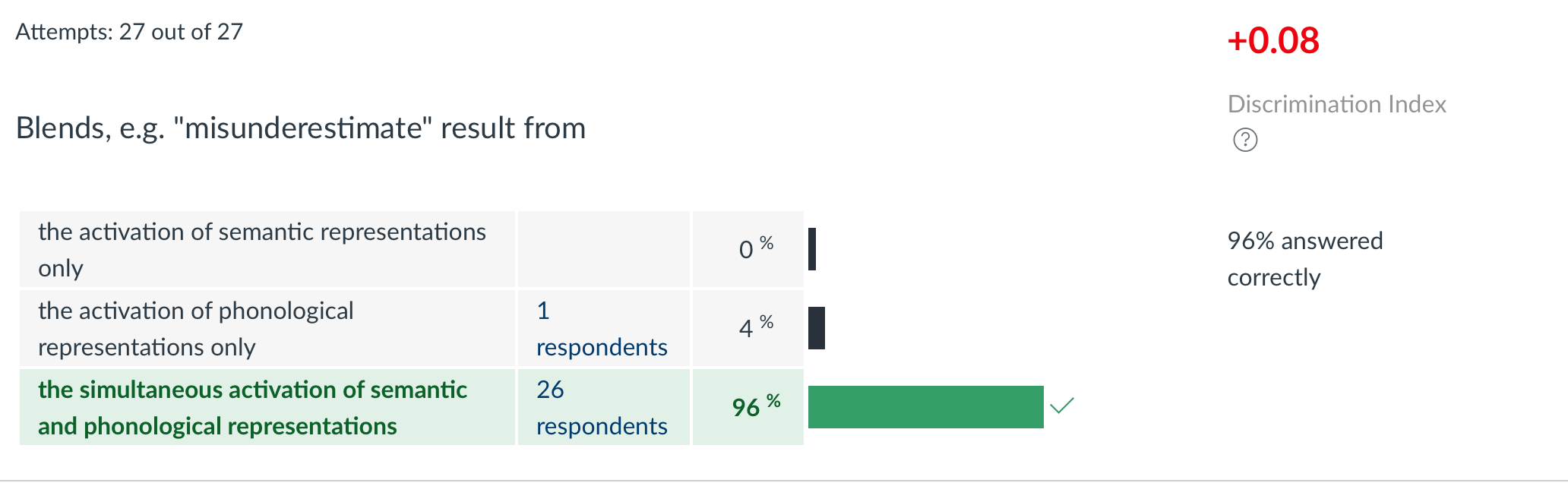Select the "phonological representations only" answer row
1568x483 pixels.
(195, 329)
